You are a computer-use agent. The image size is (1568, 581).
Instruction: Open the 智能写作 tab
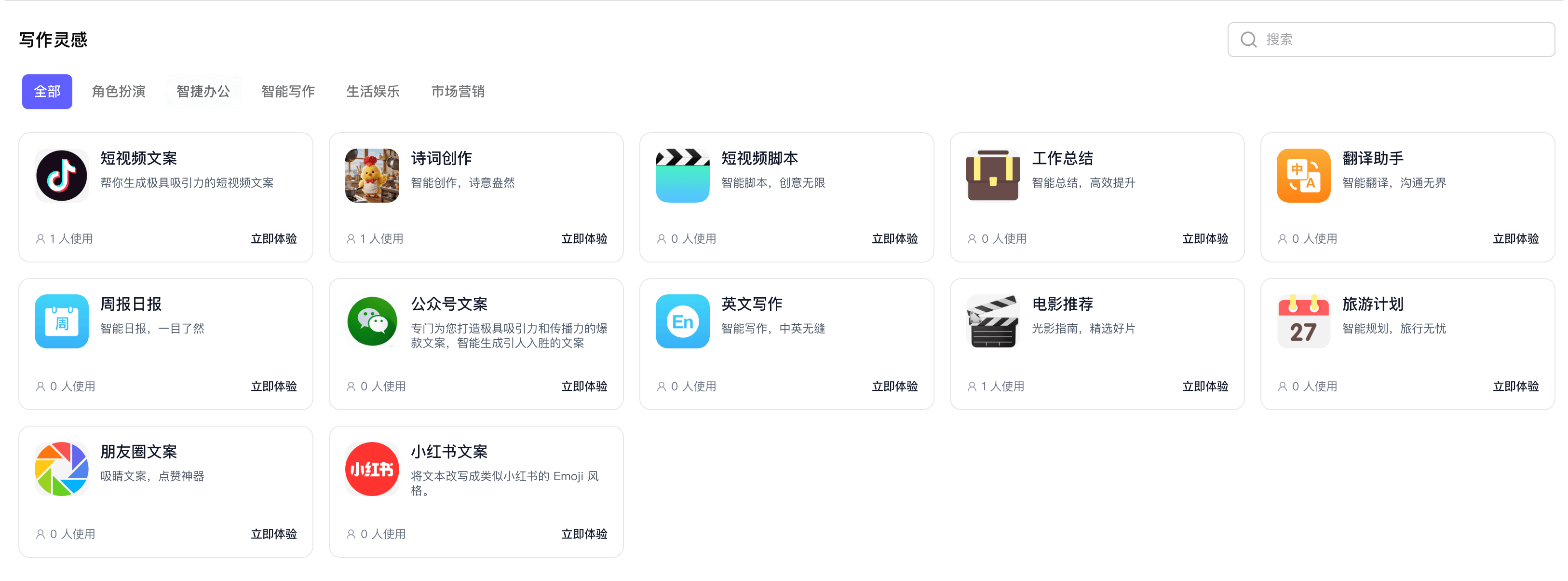click(288, 91)
